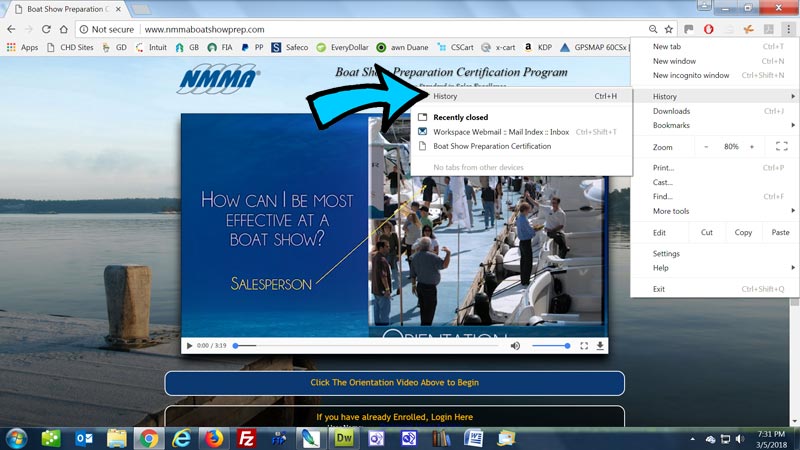
Task: Launch Internet Explorer from taskbar
Action: [x=181, y=438]
